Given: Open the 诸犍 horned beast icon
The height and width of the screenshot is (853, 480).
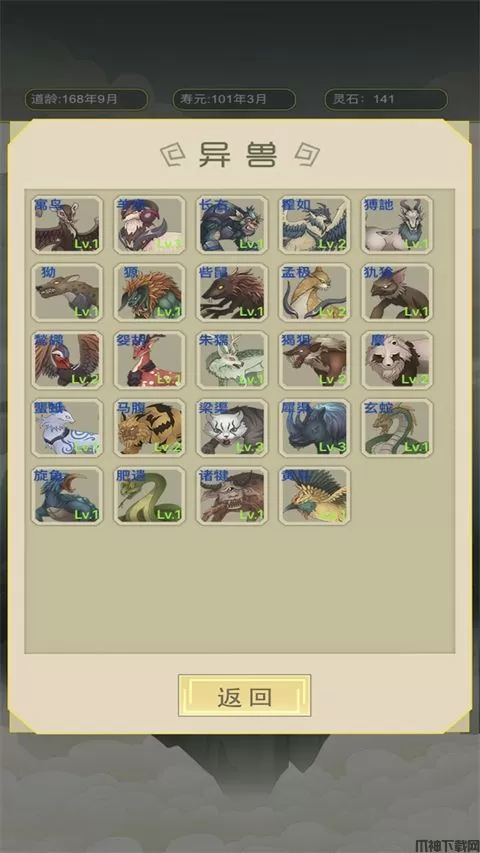Looking at the screenshot, I should [232, 496].
